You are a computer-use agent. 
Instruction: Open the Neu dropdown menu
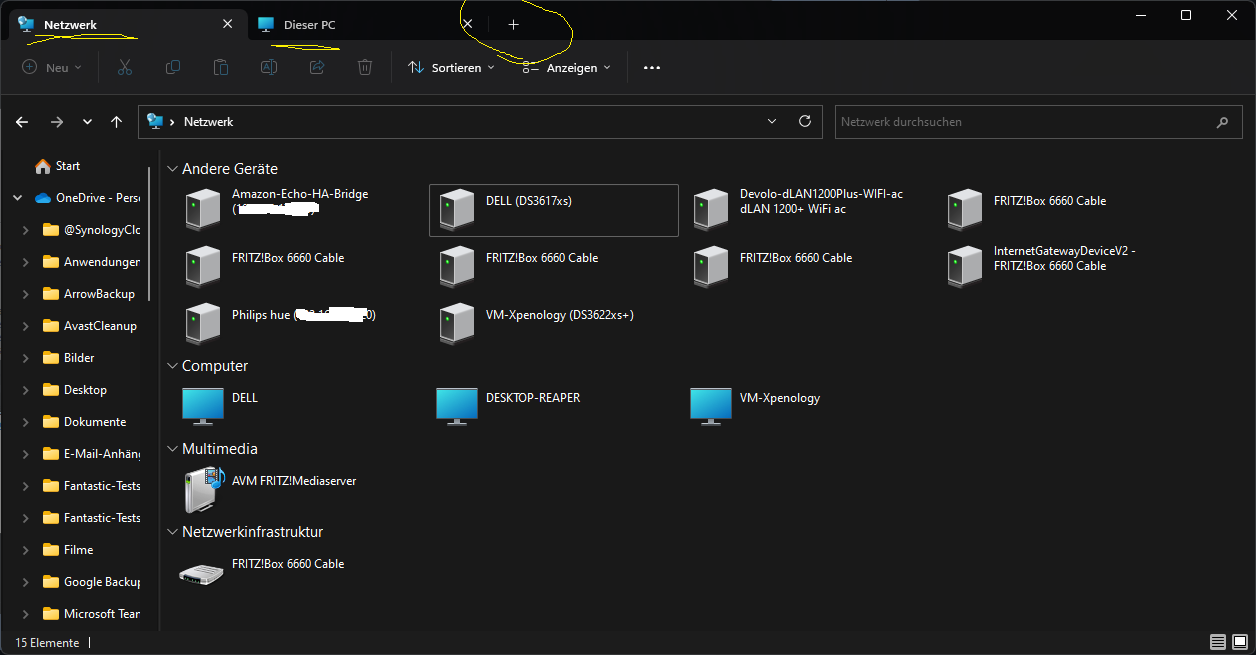coord(52,68)
